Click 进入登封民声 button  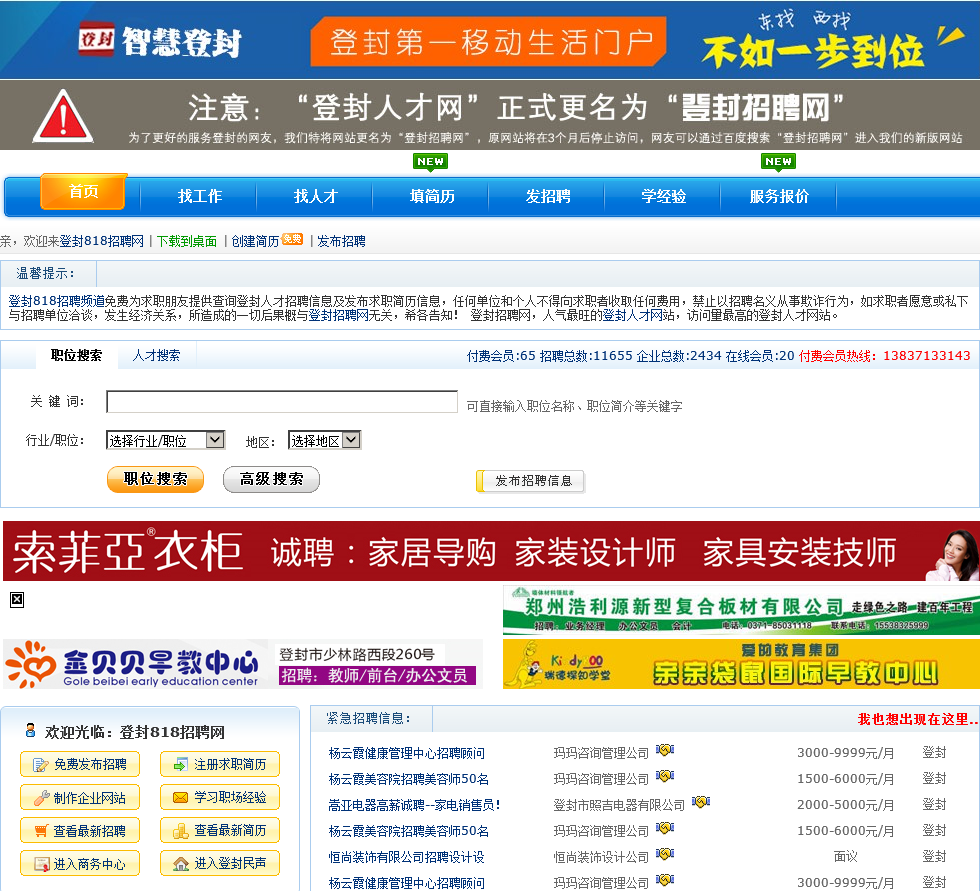coord(220,864)
